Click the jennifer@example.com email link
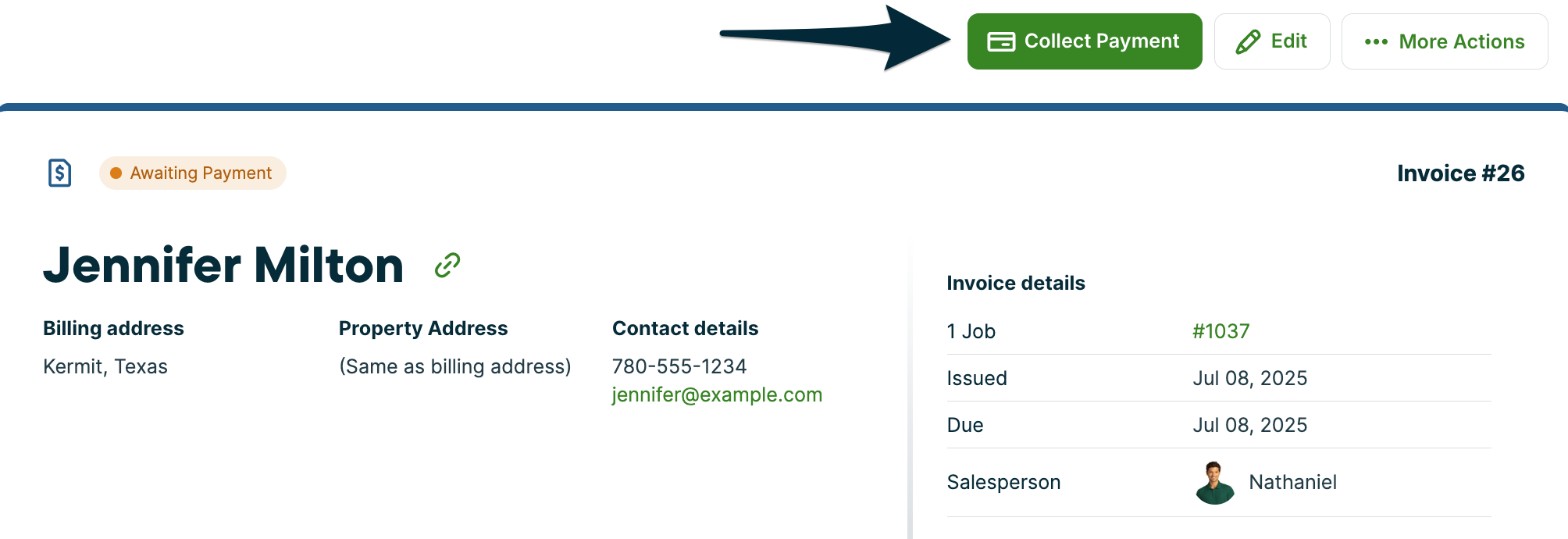Image resolution: width=1568 pixels, height=539 pixels. (717, 394)
